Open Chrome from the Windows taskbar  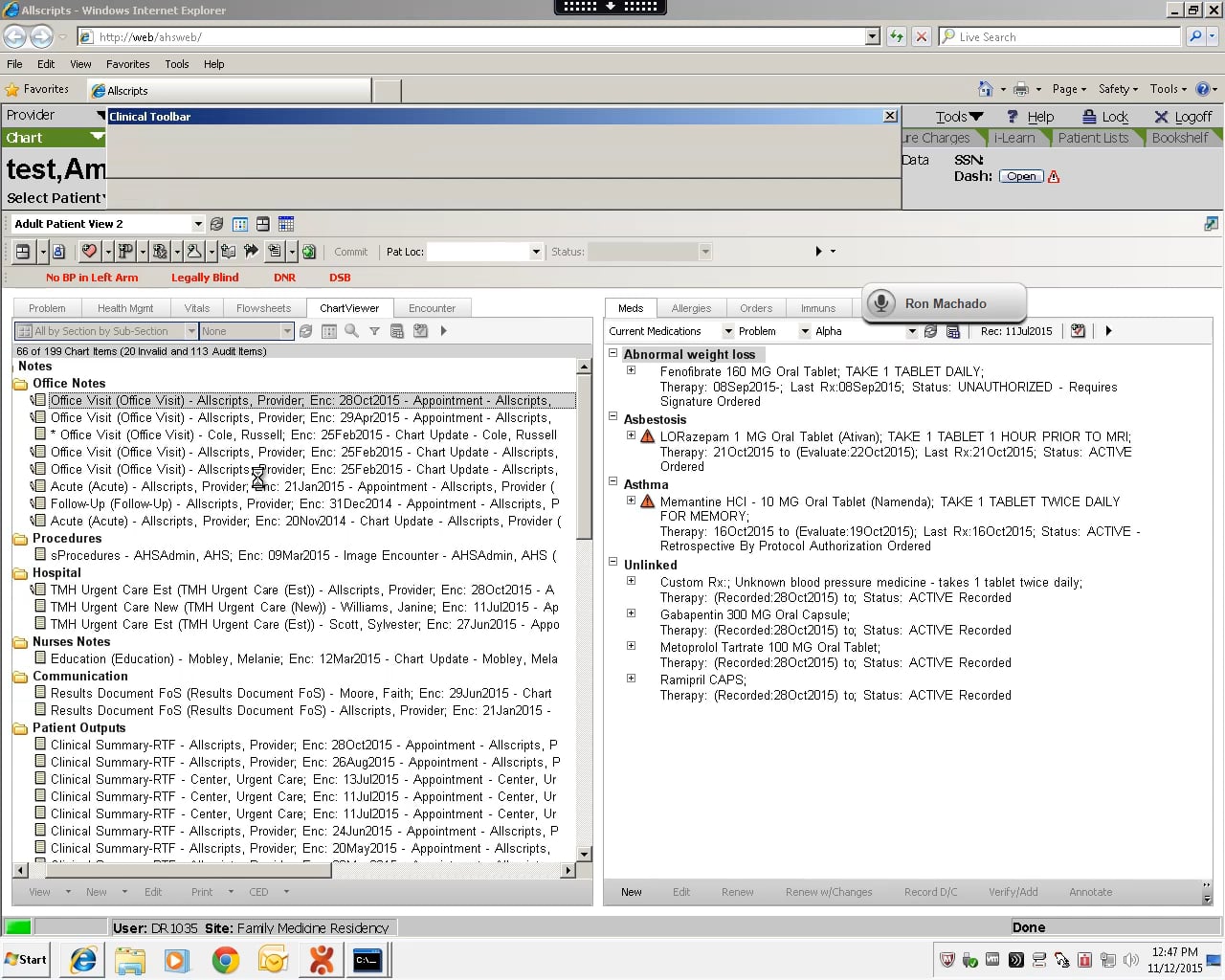point(226,960)
